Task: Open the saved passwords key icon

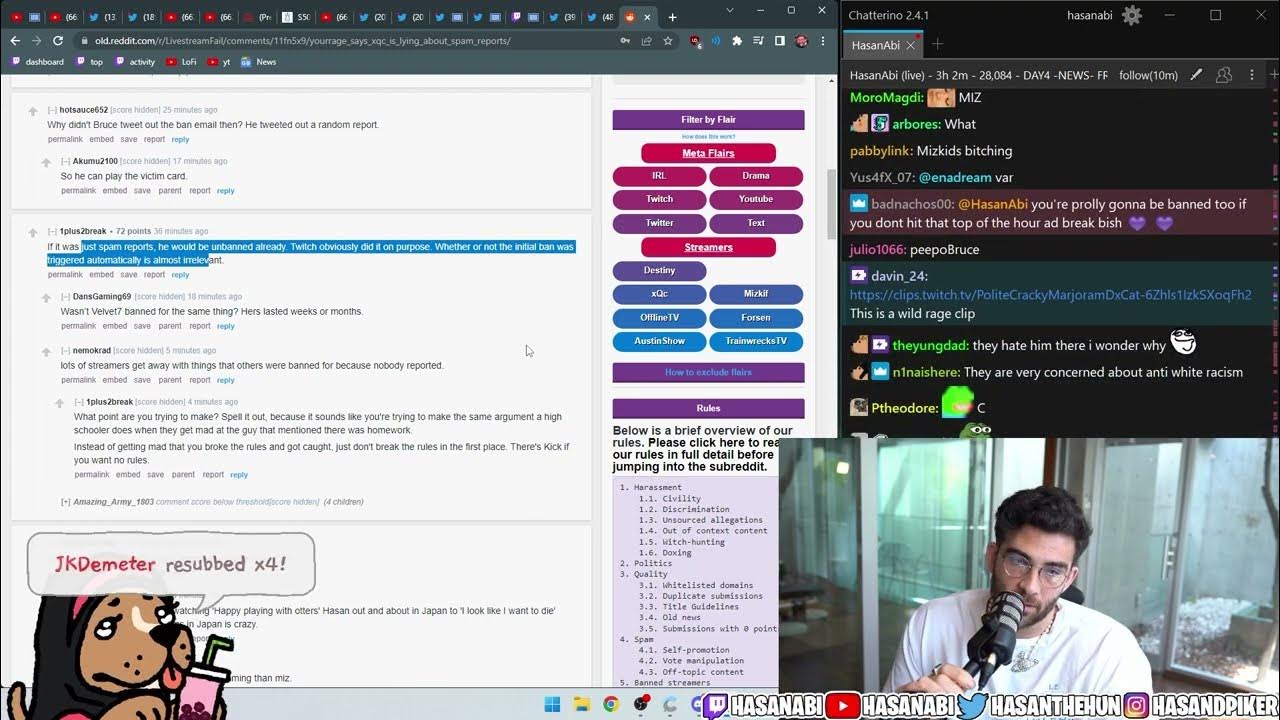Action: [625, 41]
